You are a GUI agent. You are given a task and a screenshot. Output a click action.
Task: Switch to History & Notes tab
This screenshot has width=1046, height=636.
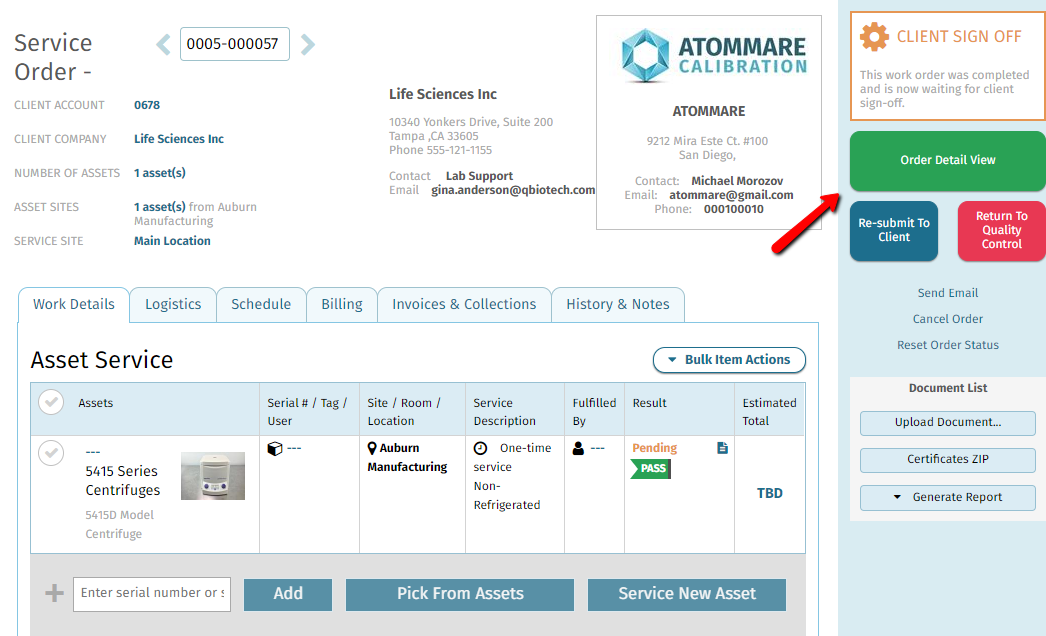(x=618, y=304)
